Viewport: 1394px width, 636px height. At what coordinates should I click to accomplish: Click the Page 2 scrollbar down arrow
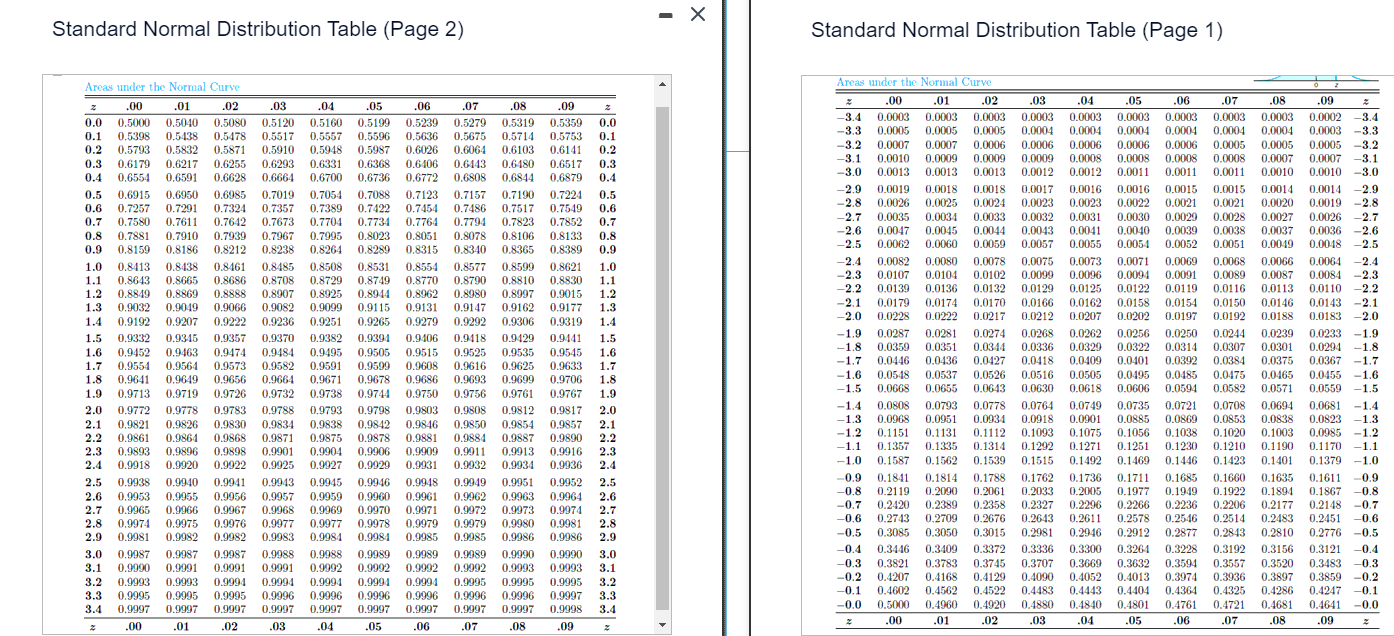[x=661, y=627]
